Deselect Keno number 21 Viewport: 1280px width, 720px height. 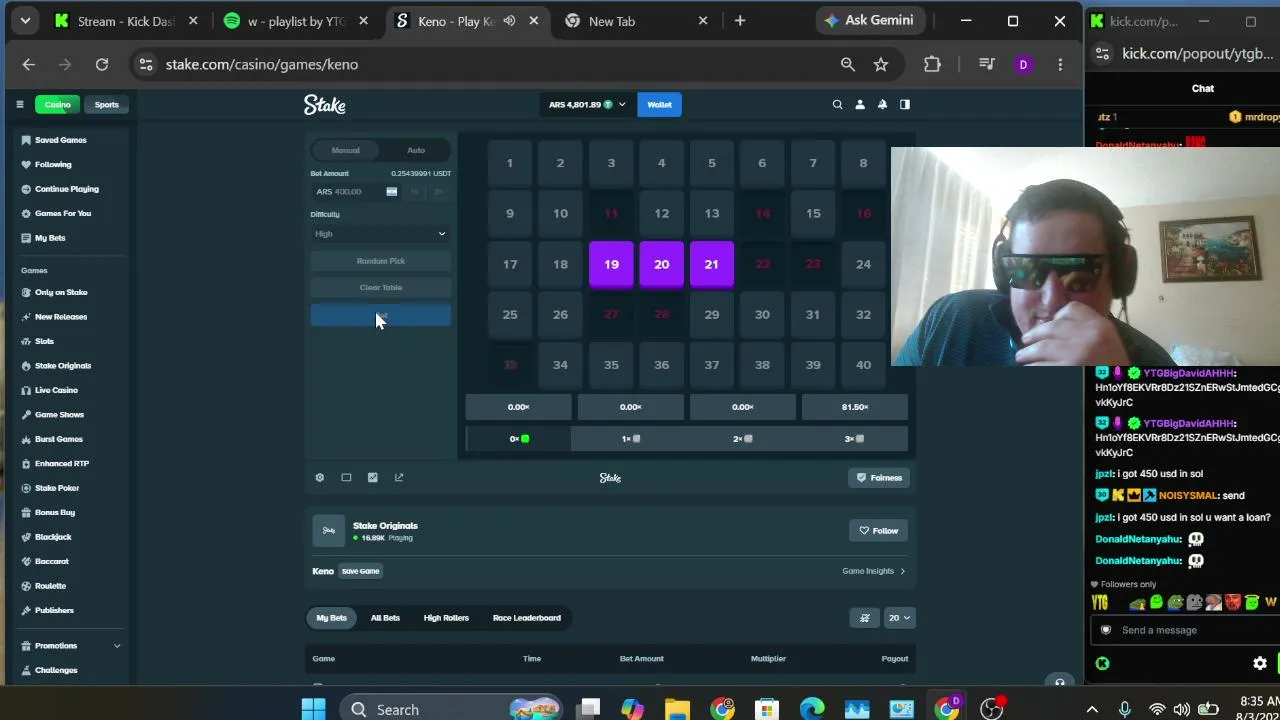pyautogui.click(x=711, y=264)
